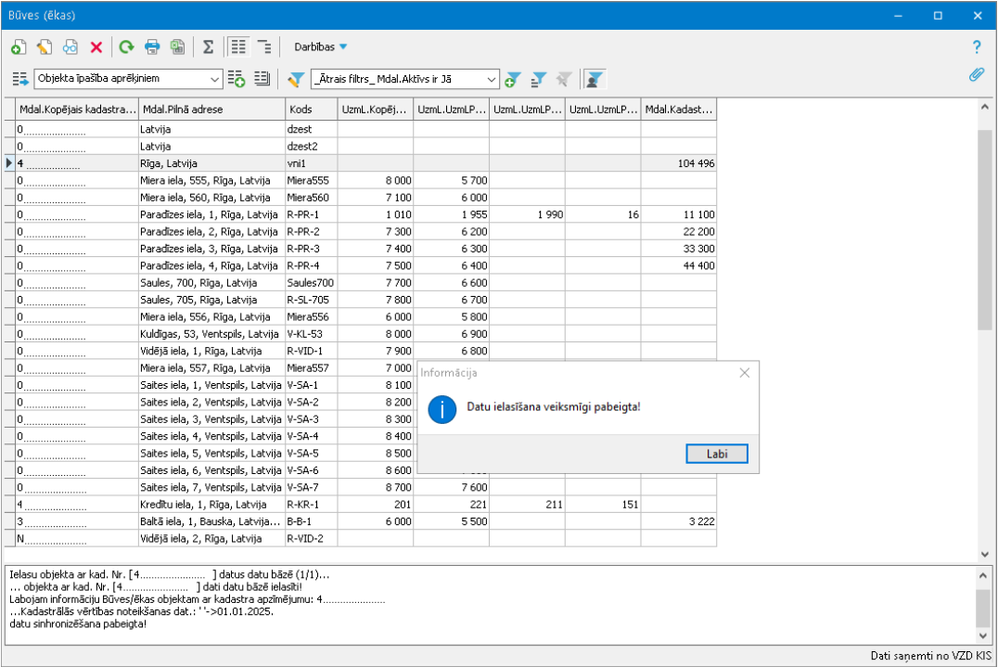
Task: Switch to the grid list view
Action: [239, 47]
